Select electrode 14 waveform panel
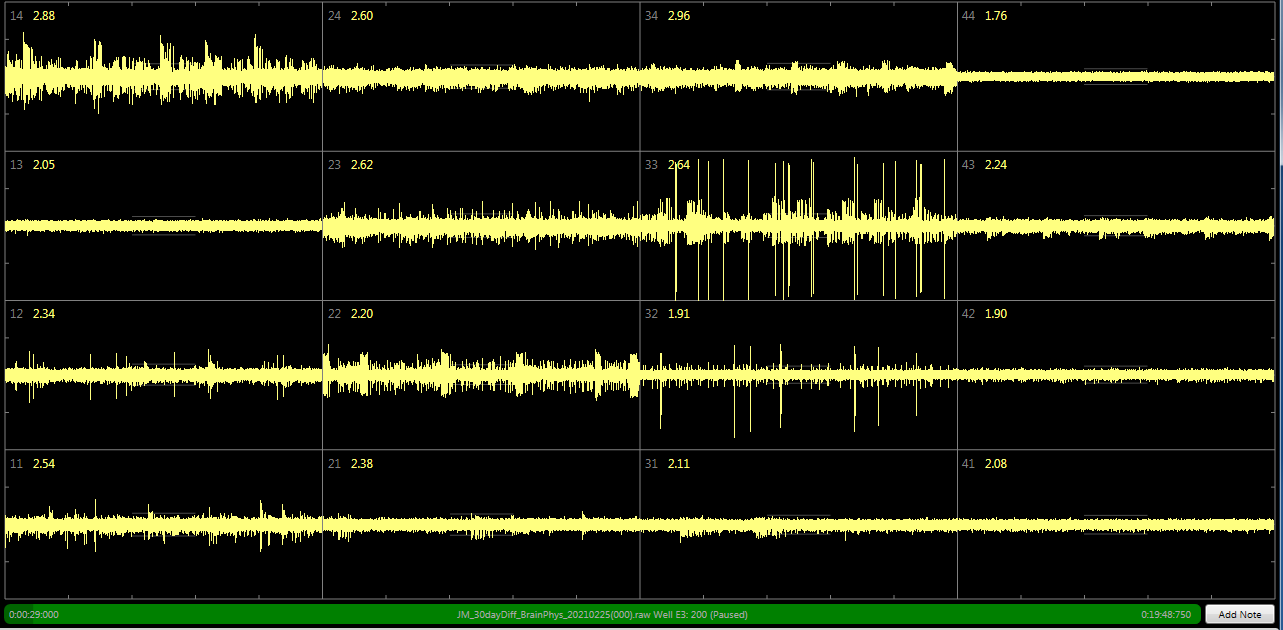This screenshot has width=1283, height=630. click(164, 77)
